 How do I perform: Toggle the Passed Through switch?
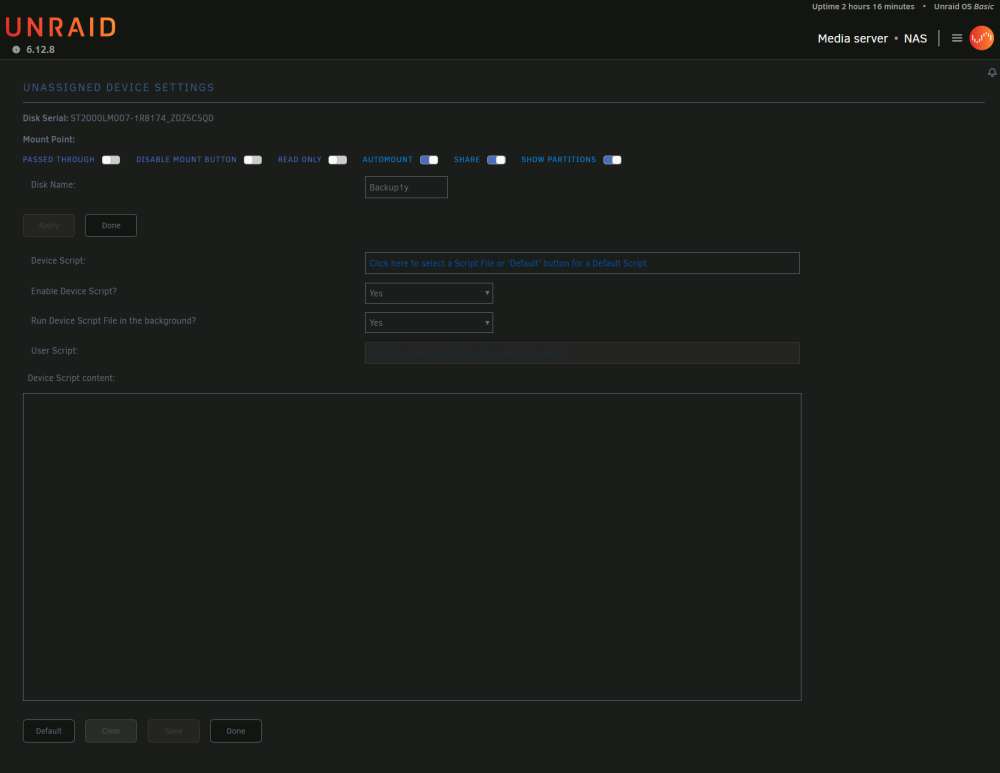(x=111, y=159)
